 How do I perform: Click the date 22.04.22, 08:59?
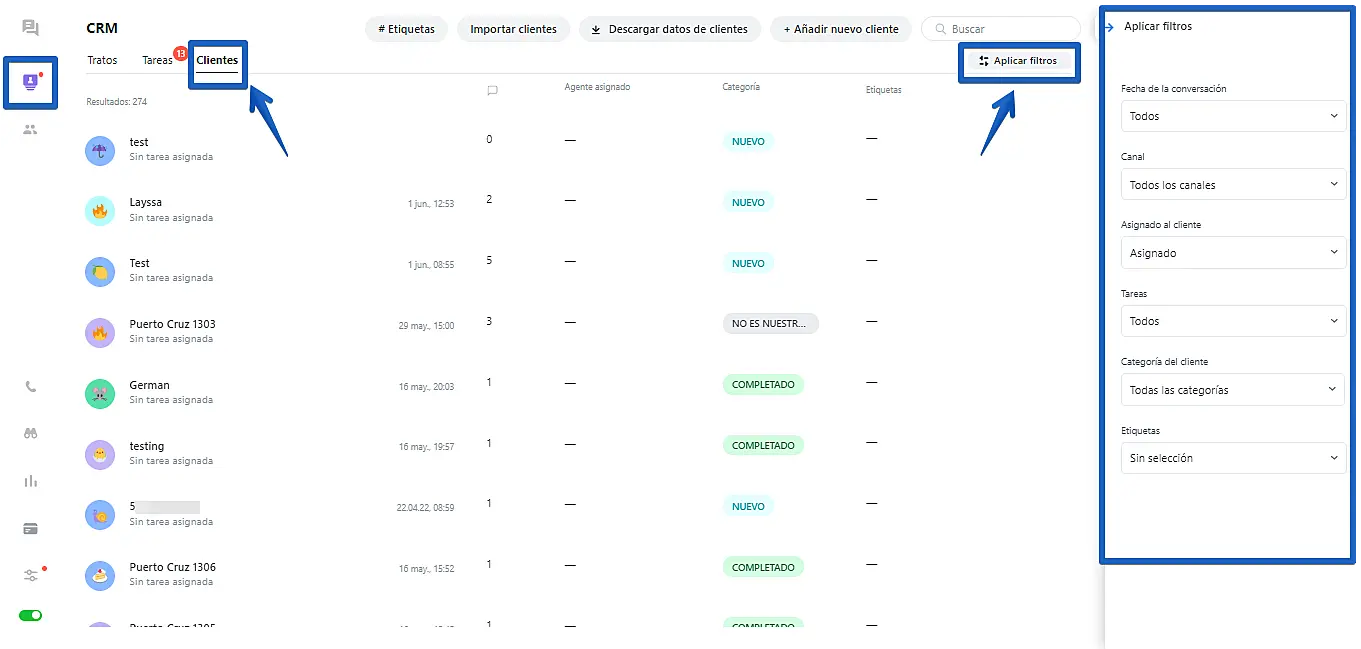click(425, 508)
